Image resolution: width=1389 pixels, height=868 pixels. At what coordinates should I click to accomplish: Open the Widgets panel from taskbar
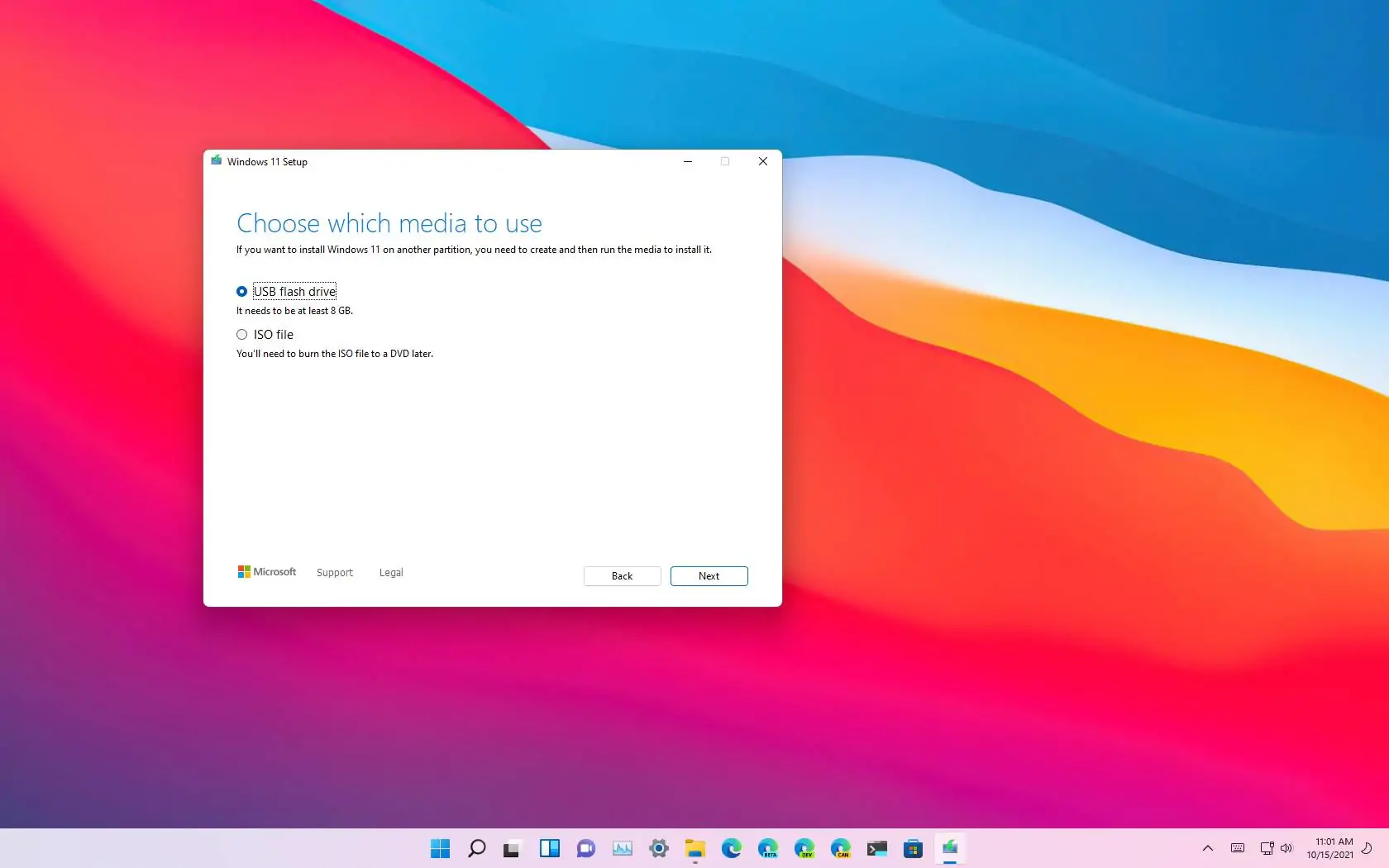[x=549, y=848]
